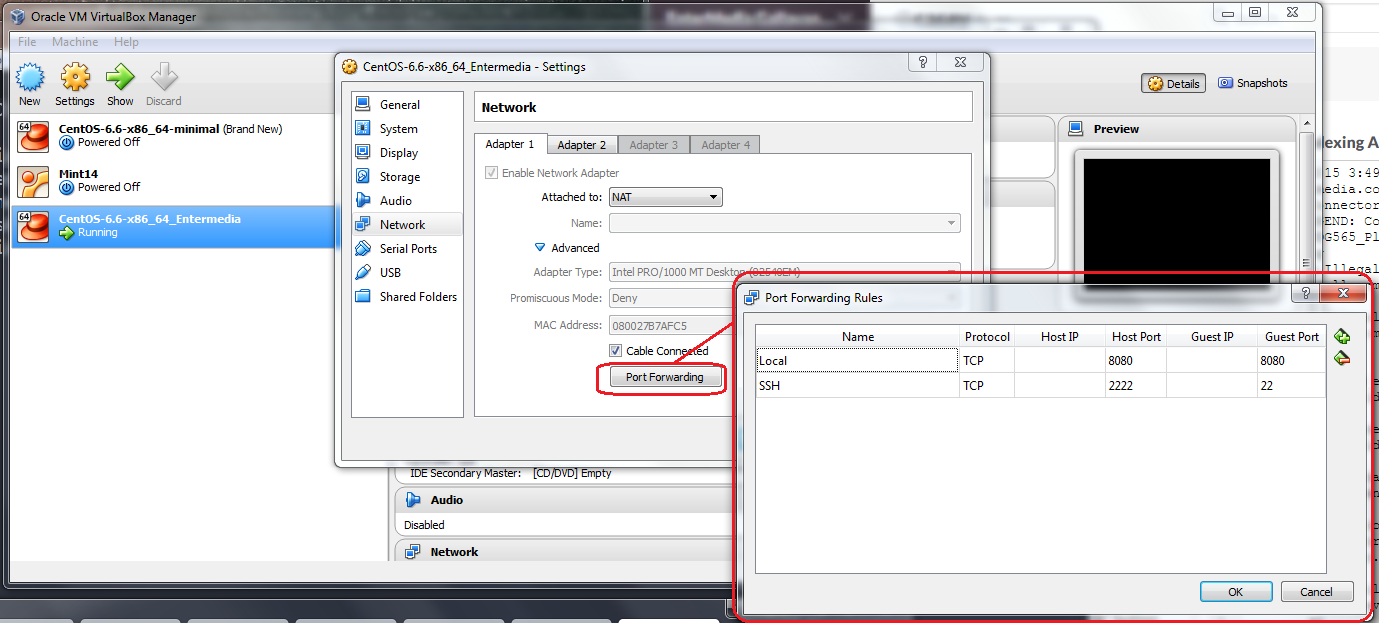1379x623 pixels.
Task: Click the SSH rule name cell
Action: [x=857, y=386]
